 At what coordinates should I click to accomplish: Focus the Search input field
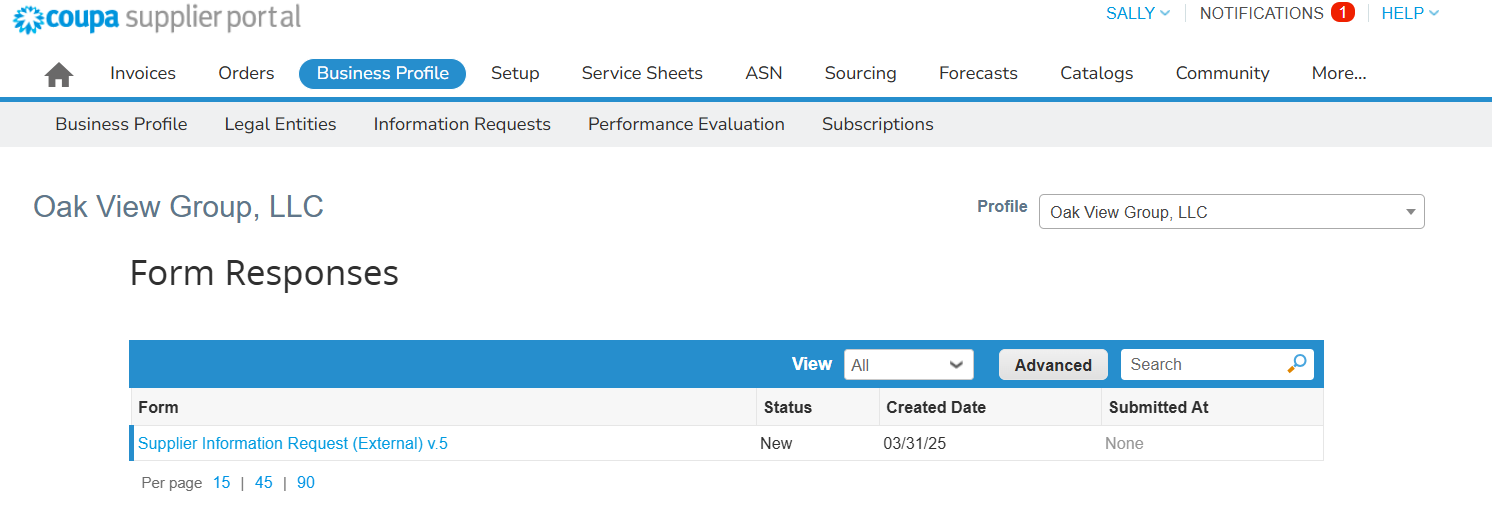pyautogui.click(x=1205, y=364)
